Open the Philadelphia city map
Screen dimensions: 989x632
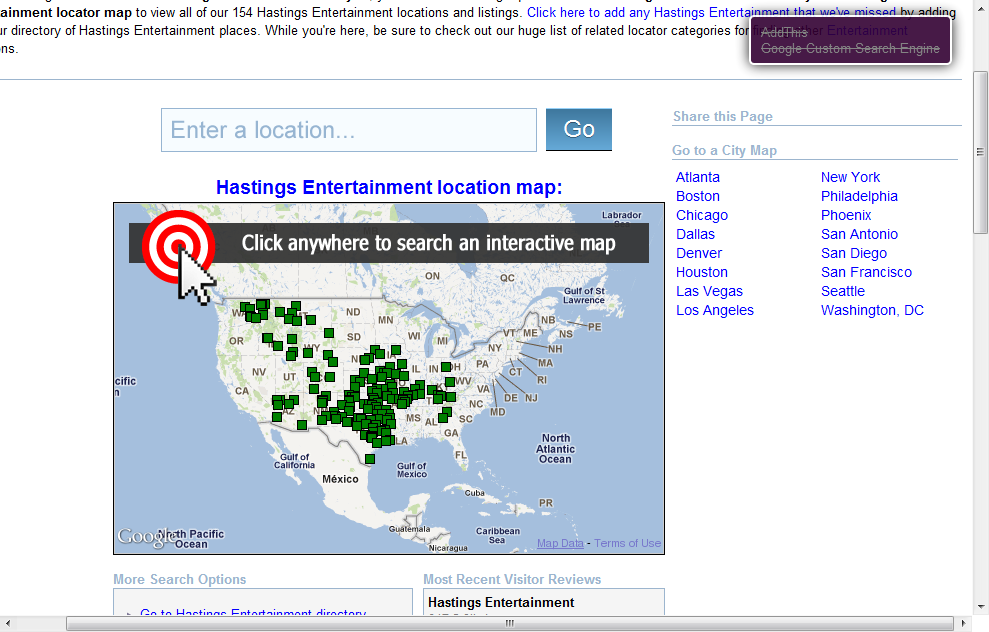click(859, 196)
